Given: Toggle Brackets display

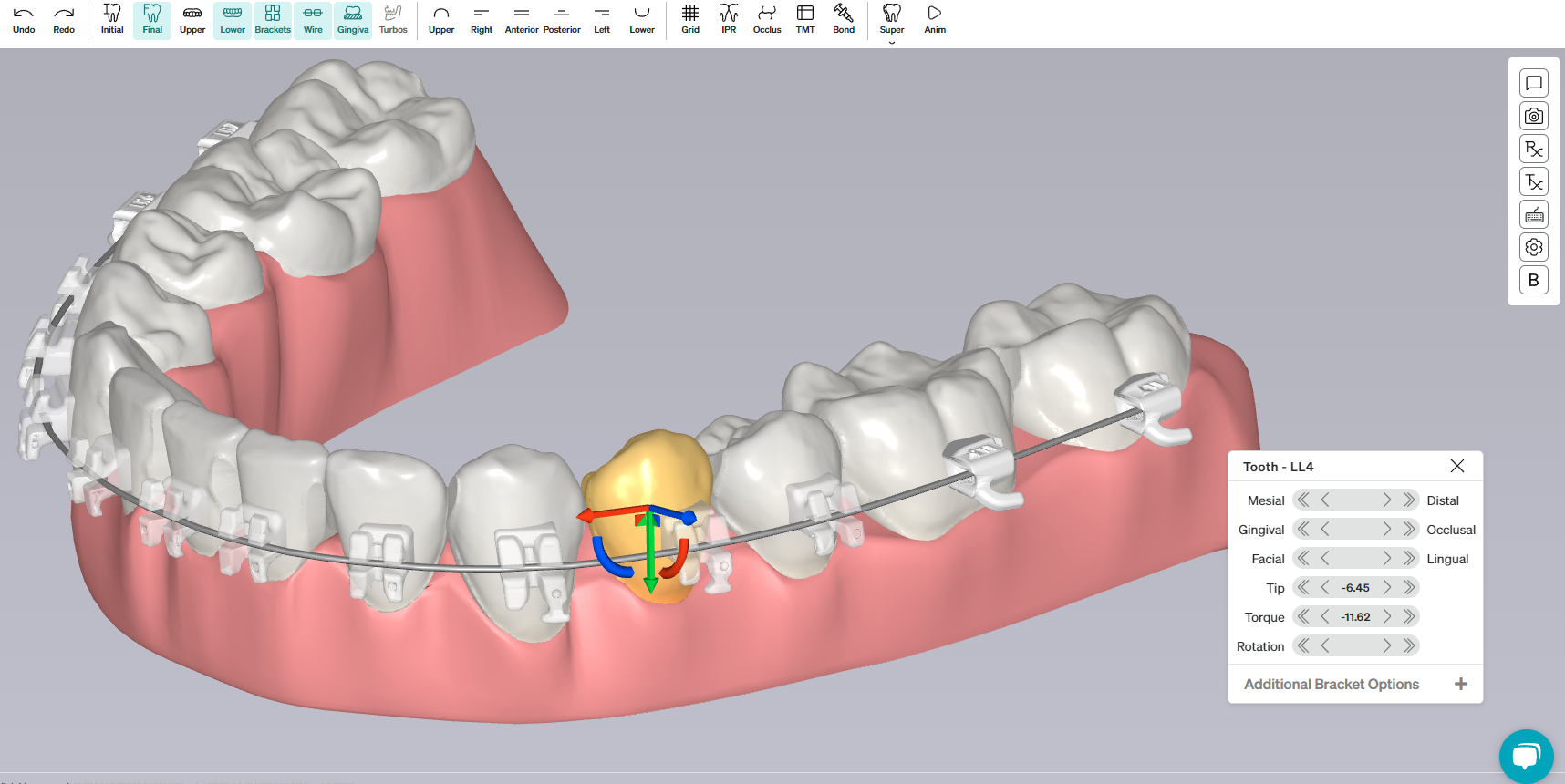Looking at the screenshot, I should [273, 20].
